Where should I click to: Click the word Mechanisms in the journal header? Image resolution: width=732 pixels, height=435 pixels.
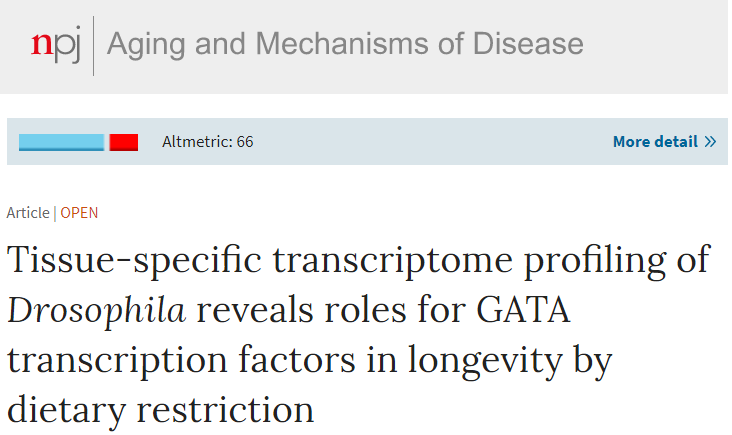[x=342, y=44]
